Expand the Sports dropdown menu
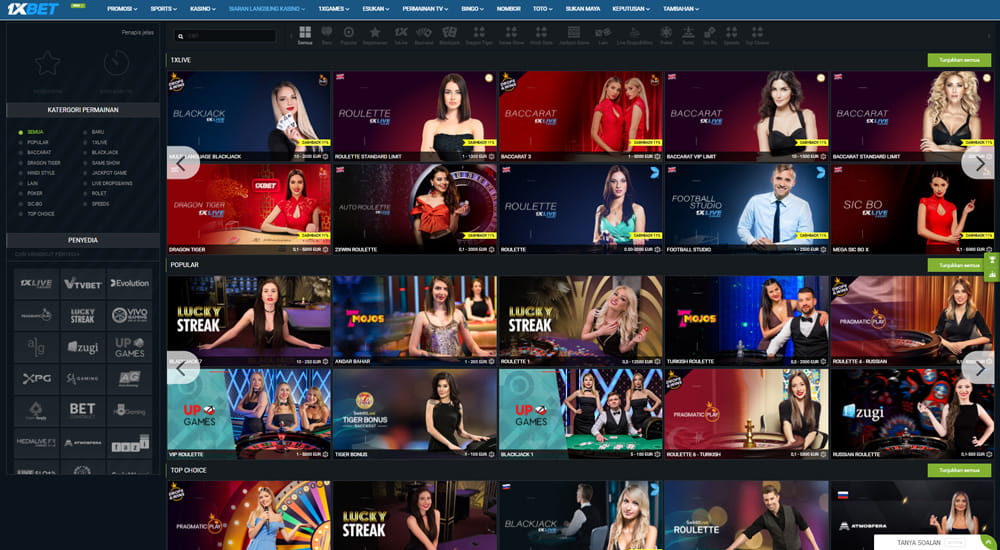Image resolution: width=1000 pixels, height=550 pixels. (163, 9)
